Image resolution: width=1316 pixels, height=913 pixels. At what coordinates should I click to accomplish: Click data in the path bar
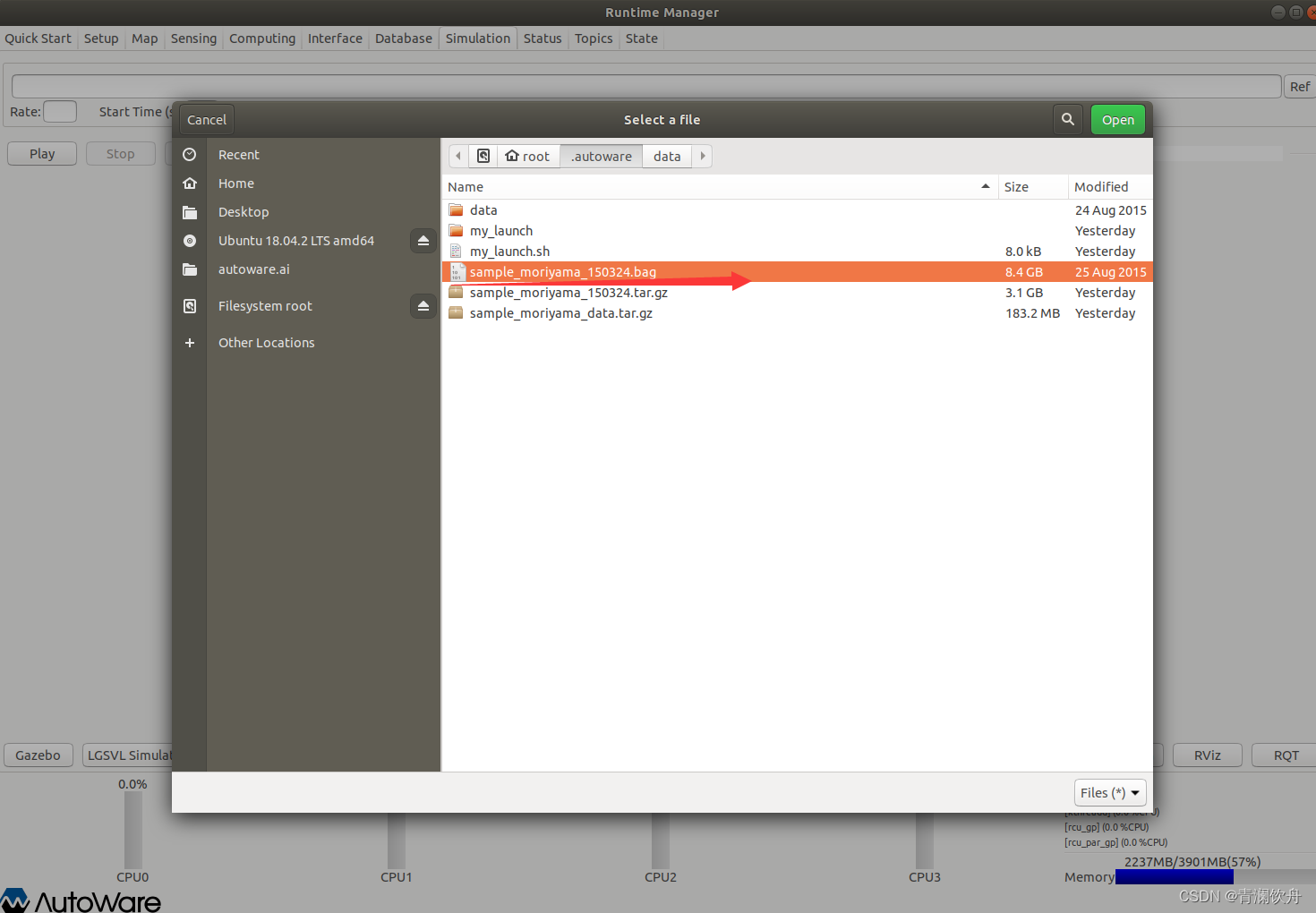[667, 156]
